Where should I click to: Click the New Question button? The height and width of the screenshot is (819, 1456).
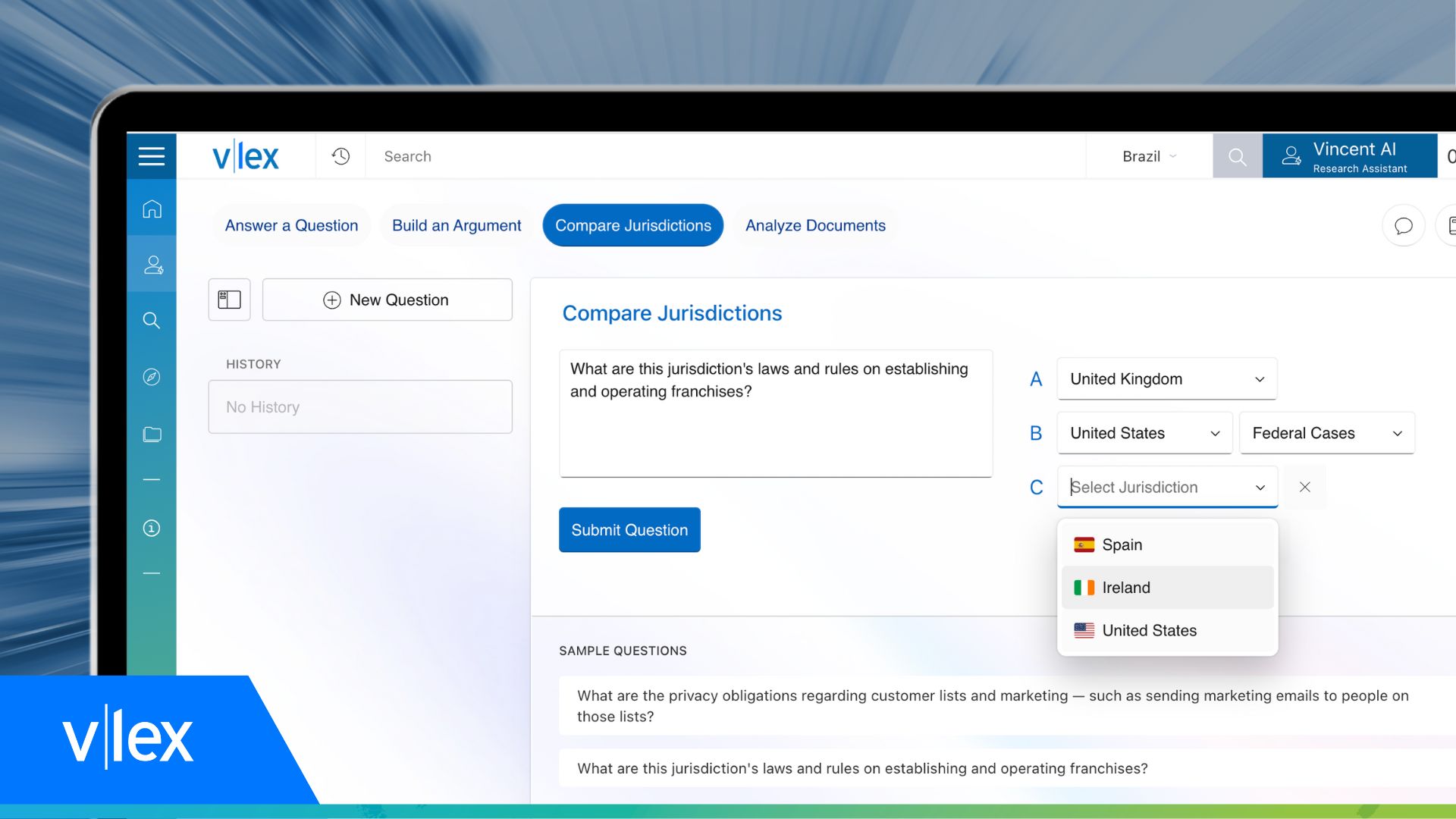[x=387, y=300]
